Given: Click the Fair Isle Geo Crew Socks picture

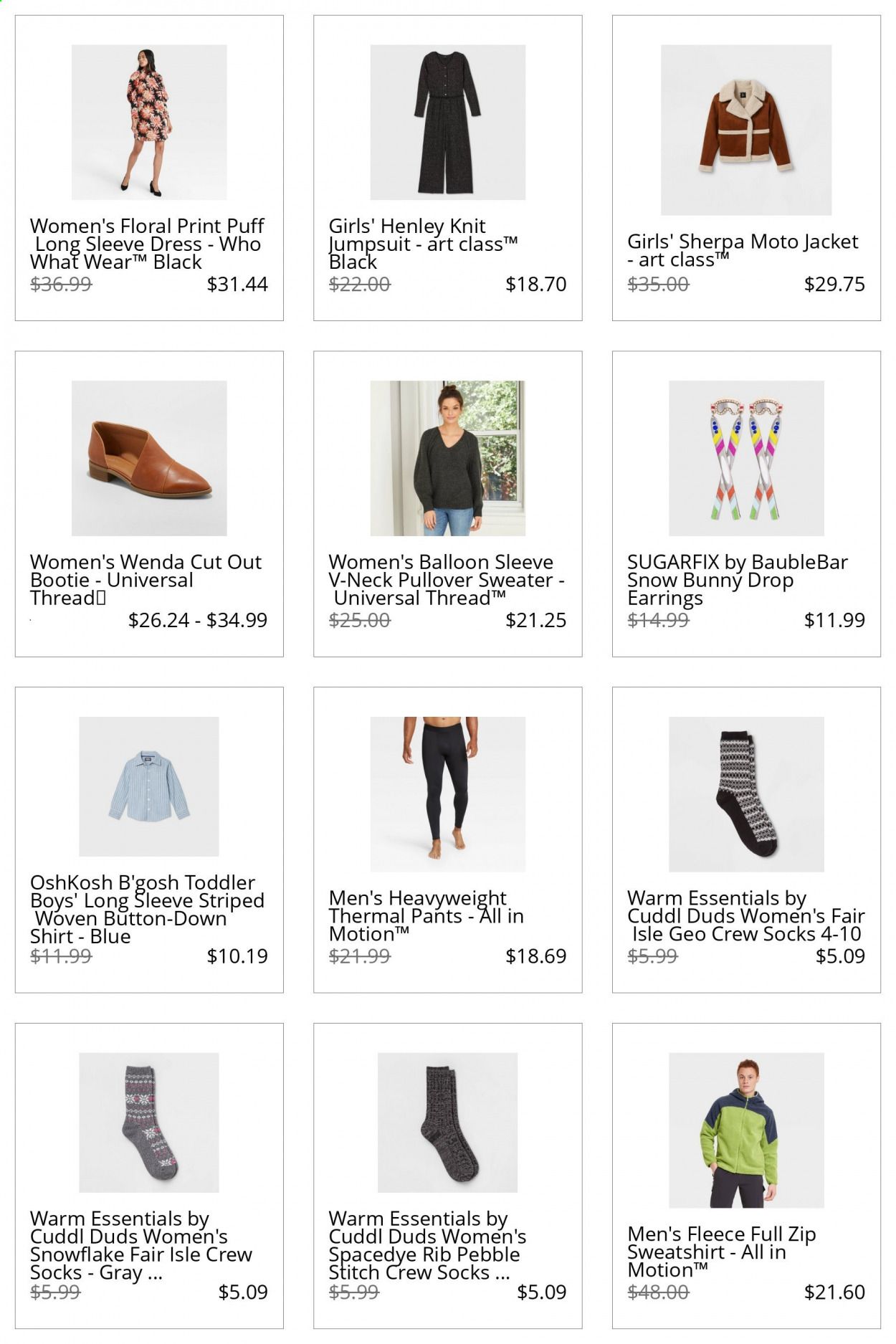Looking at the screenshot, I should 746,794.
